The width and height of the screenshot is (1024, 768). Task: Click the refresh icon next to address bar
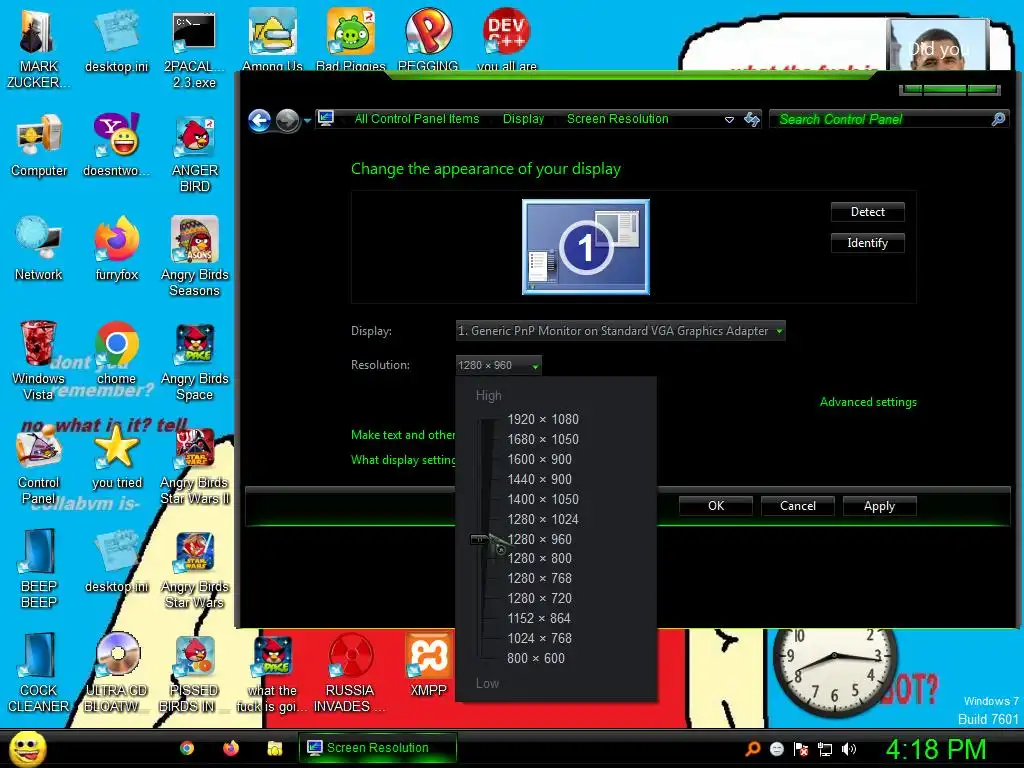(752, 120)
